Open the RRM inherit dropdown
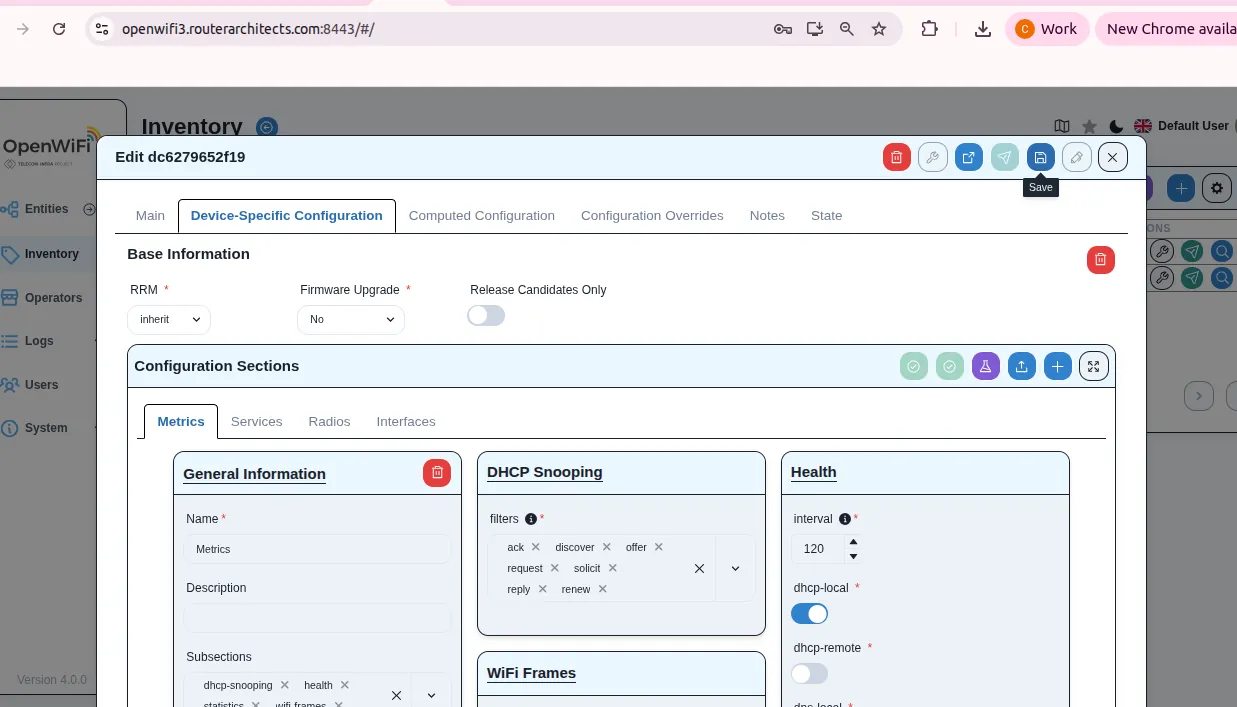 pyautogui.click(x=169, y=319)
